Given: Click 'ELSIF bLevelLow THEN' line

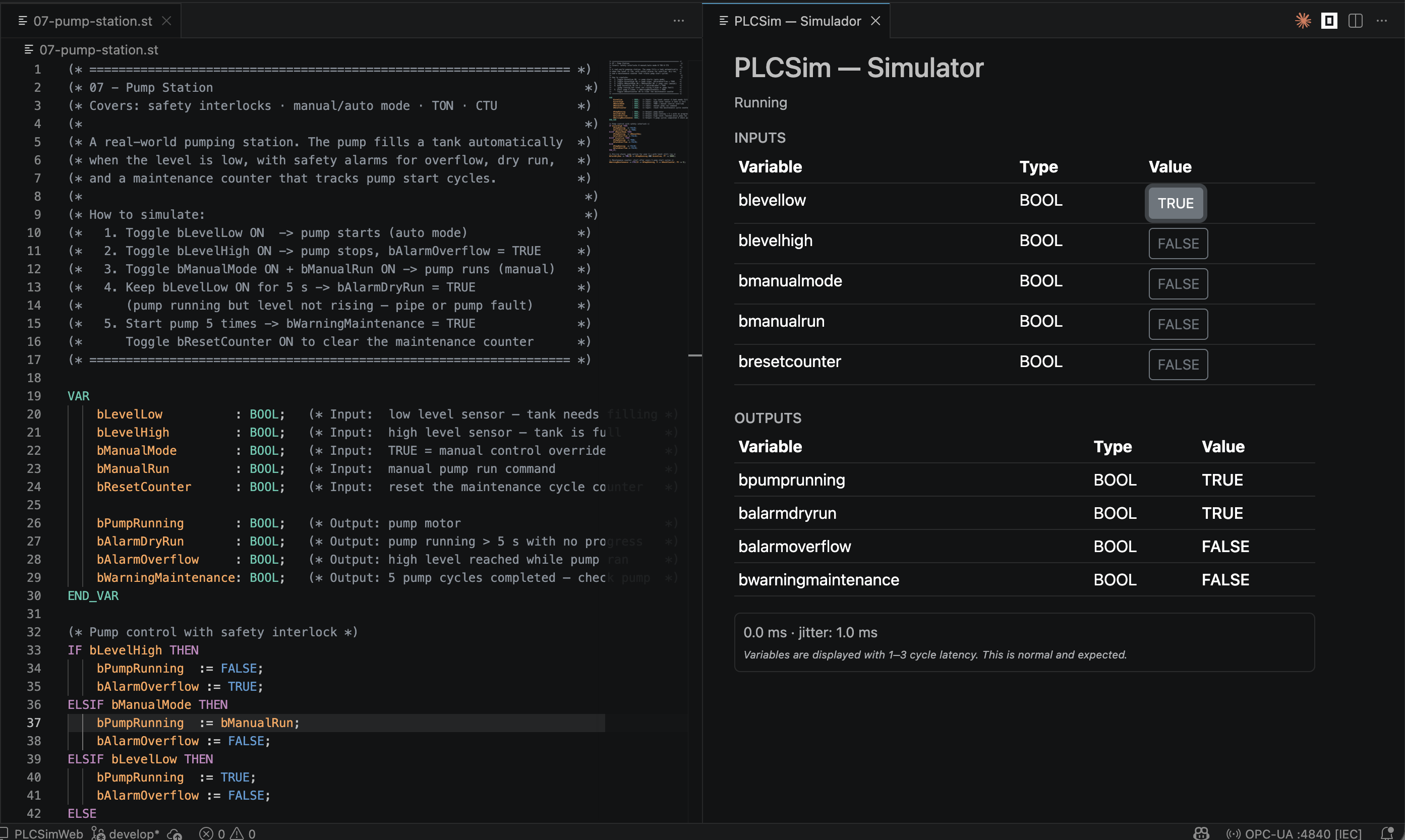Looking at the screenshot, I should point(140,759).
